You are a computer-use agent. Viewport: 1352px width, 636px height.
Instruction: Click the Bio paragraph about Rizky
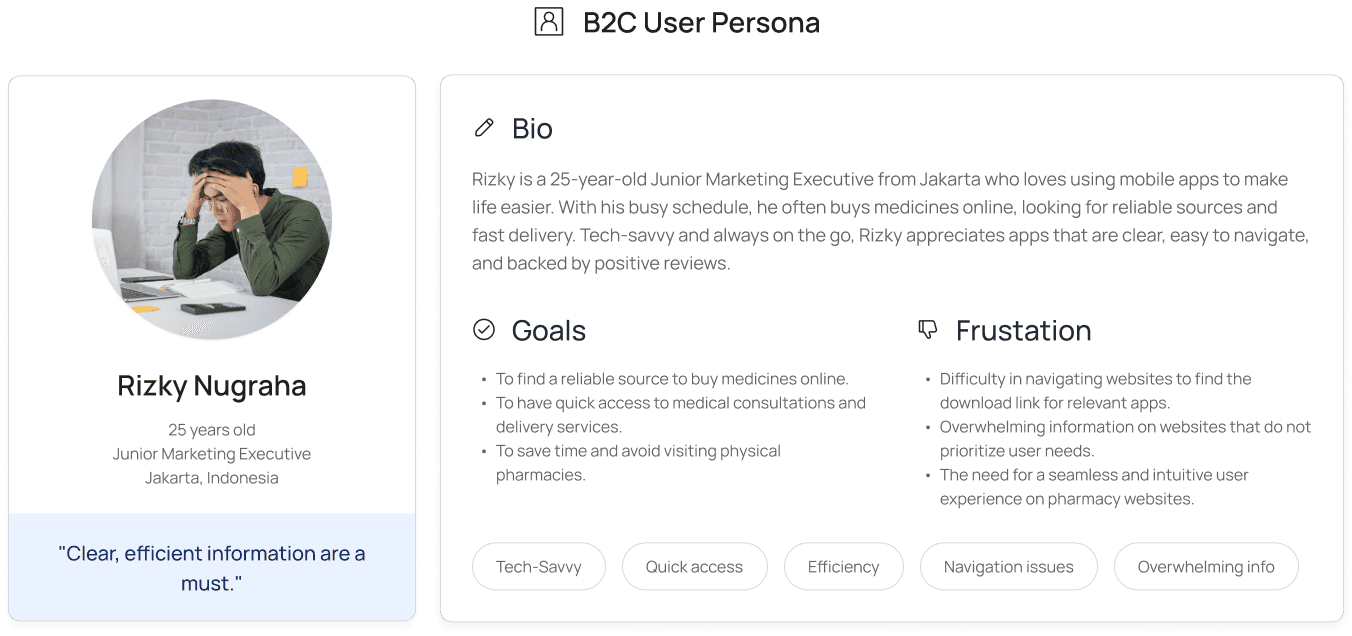(890, 221)
